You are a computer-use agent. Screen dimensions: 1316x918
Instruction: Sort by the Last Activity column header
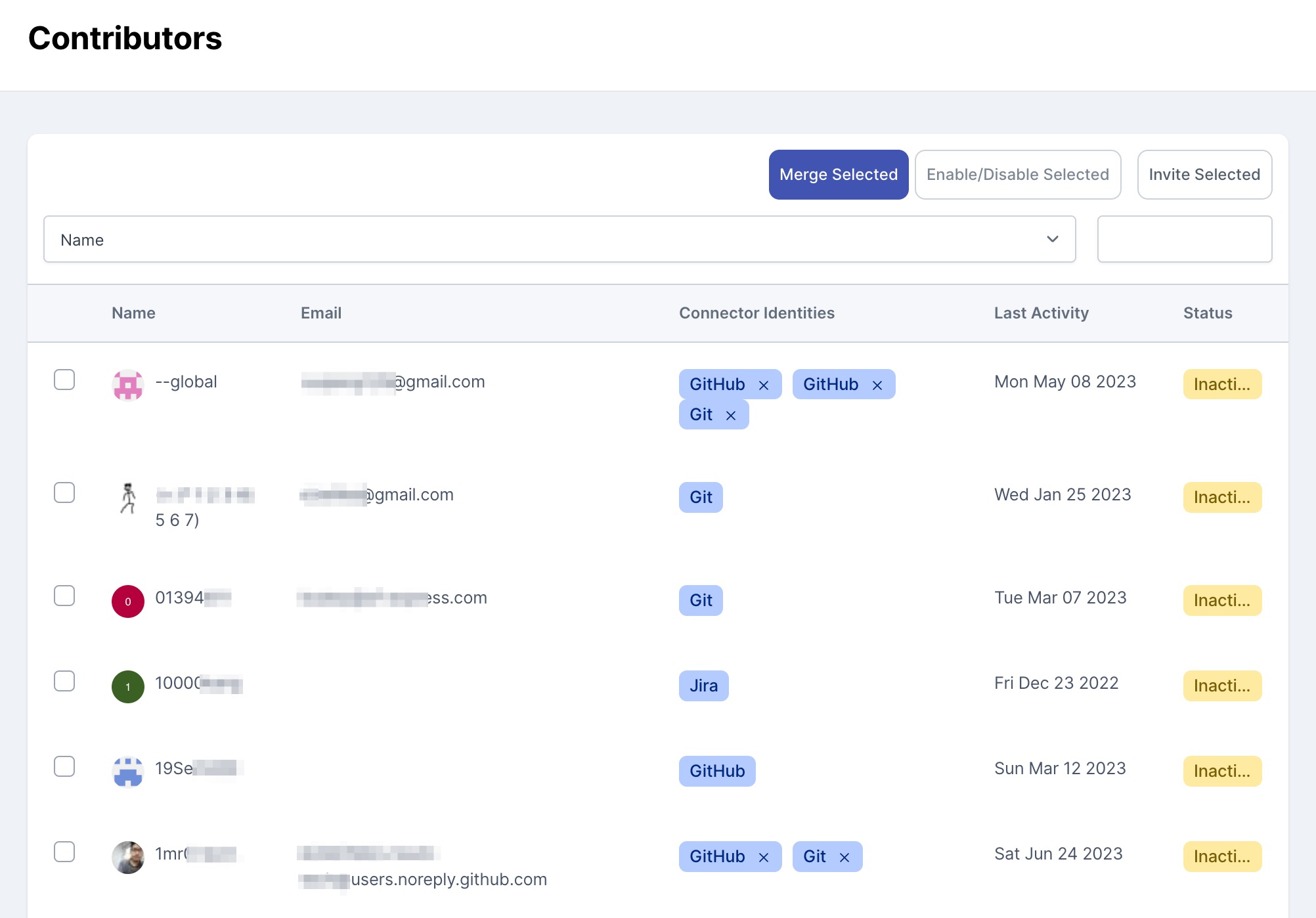pos(1041,313)
